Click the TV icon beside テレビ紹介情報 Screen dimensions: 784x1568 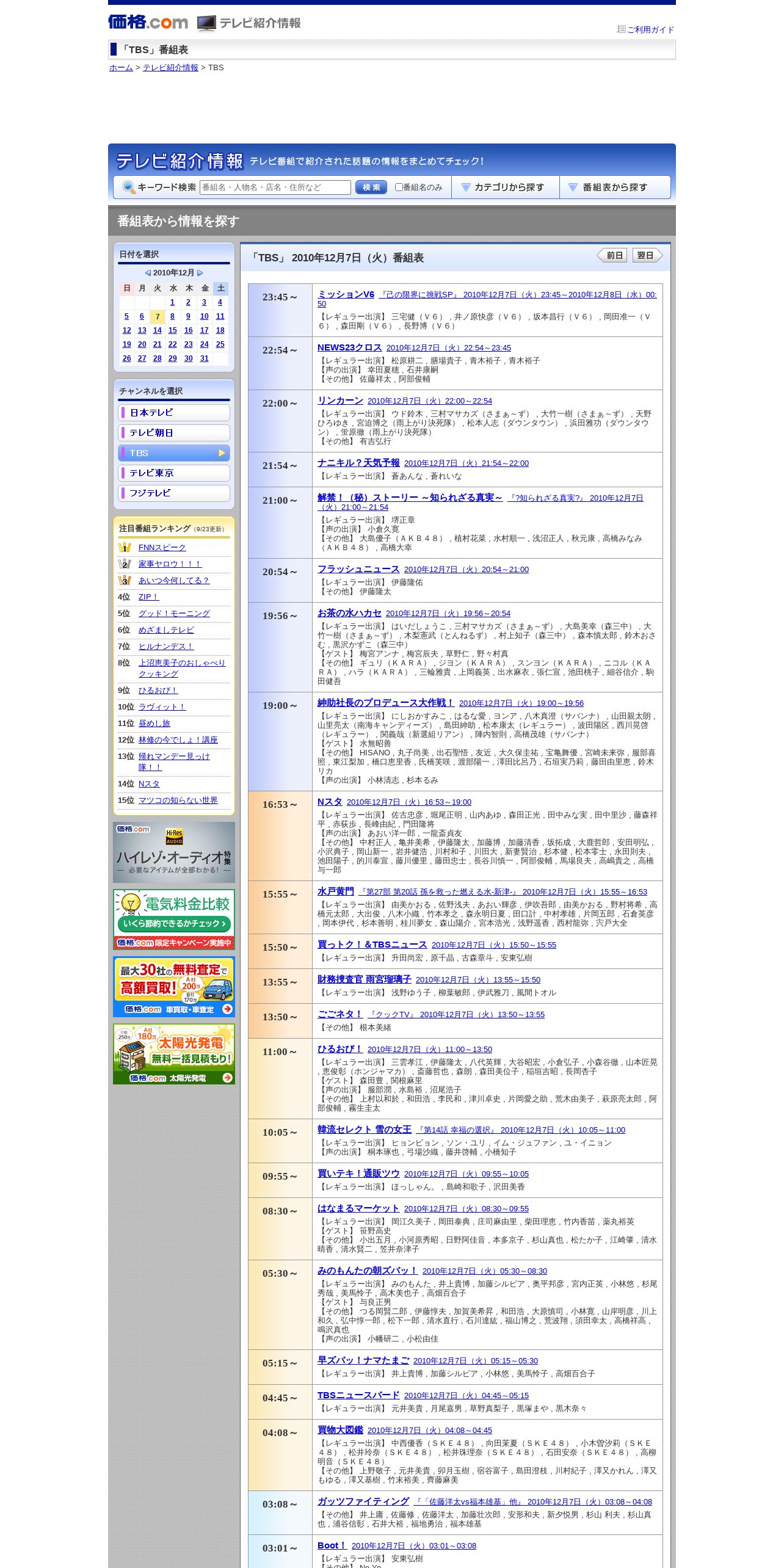[x=206, y=23]
